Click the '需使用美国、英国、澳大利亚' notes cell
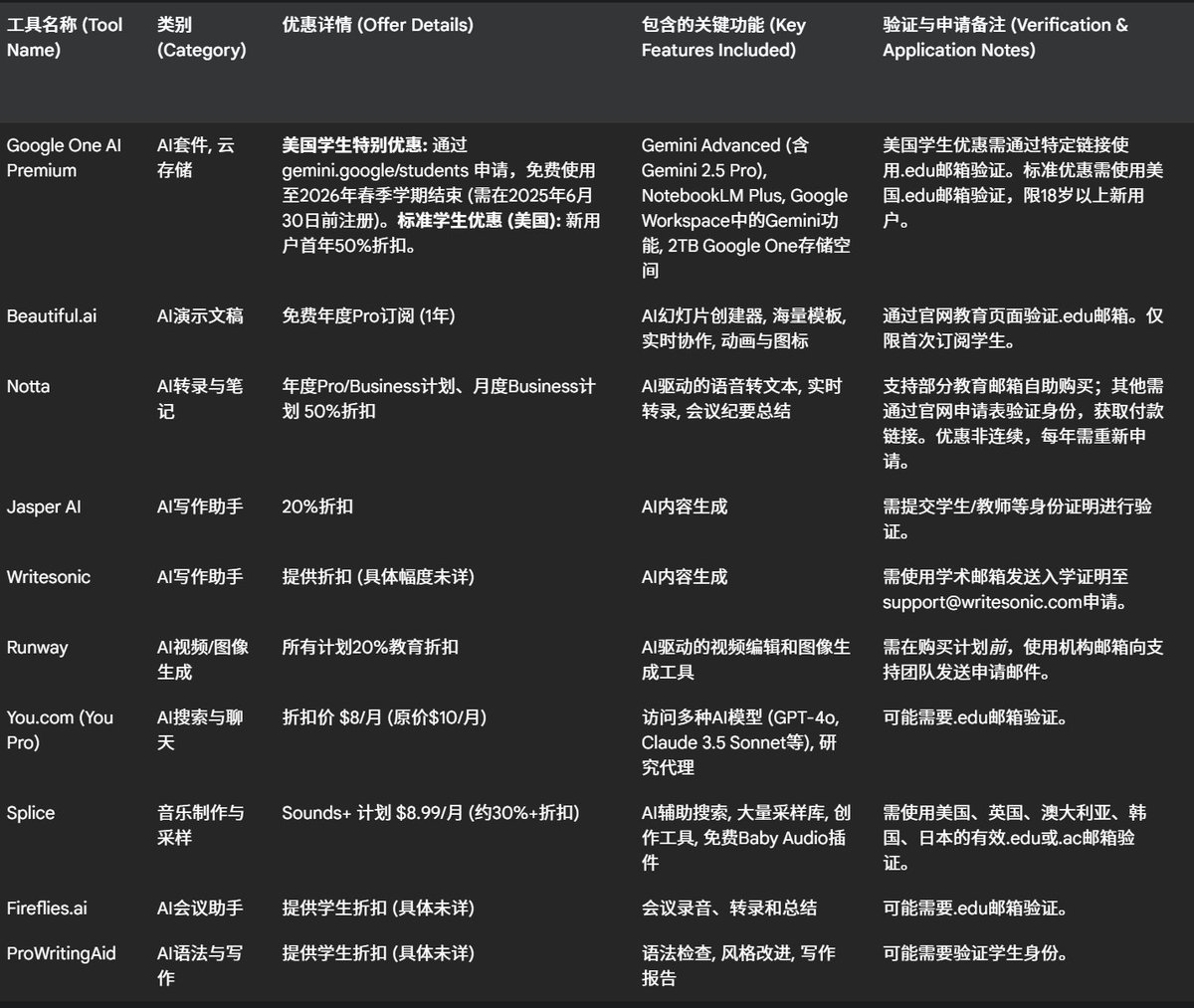1194x1008 pixels. (1015, 838)
